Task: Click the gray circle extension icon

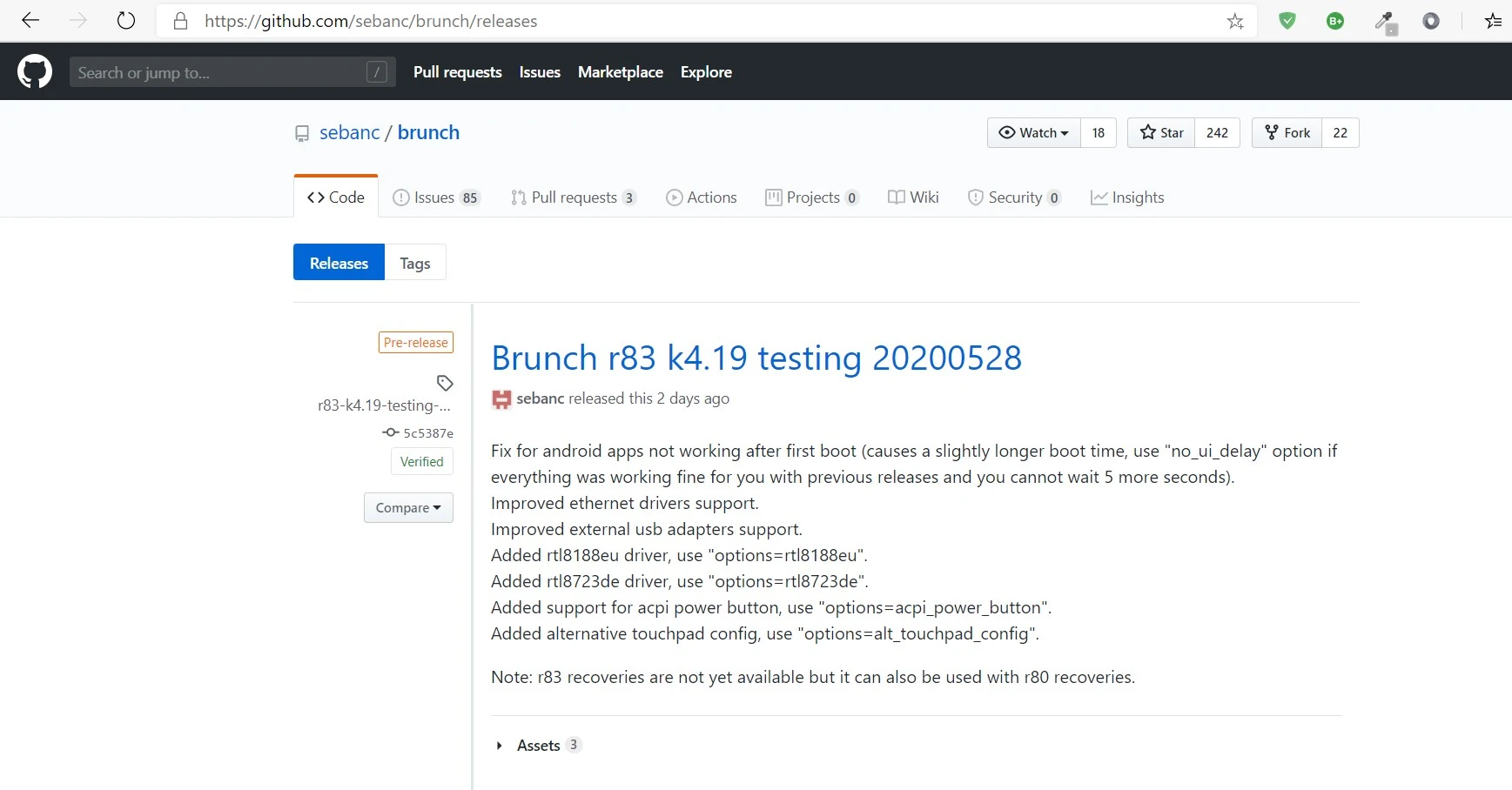Action: tap(1431, 21)
